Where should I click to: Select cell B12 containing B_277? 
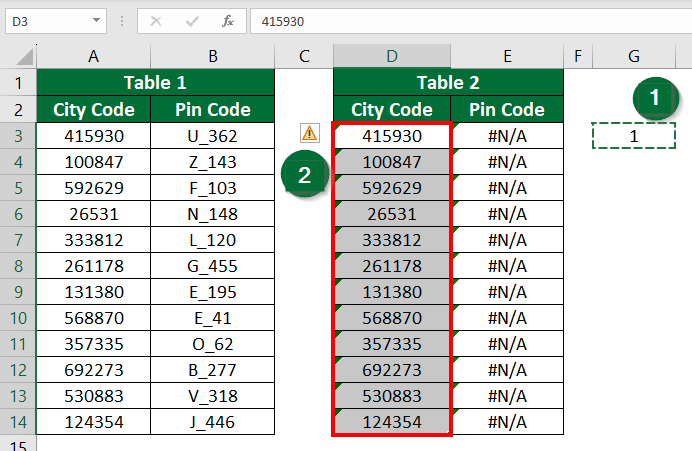pos(213,370)
